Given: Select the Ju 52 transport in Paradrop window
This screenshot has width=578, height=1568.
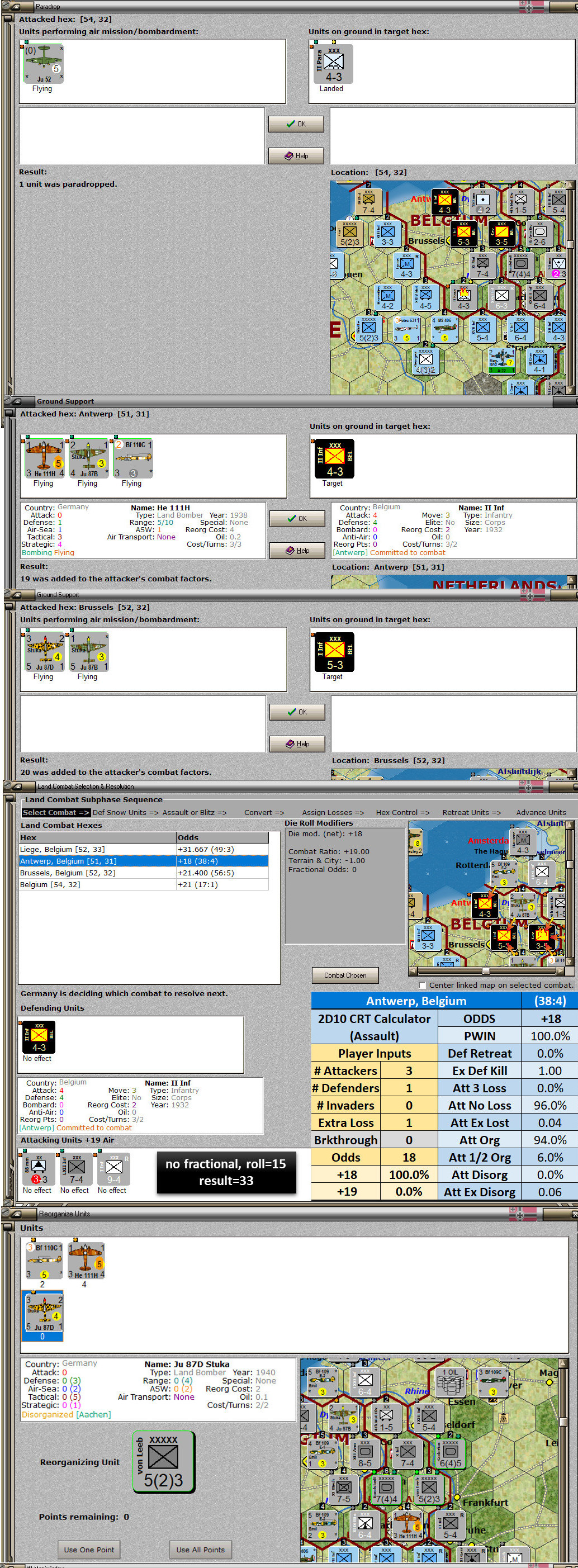Looking at the screenshot, I should (x=43, y=63).
